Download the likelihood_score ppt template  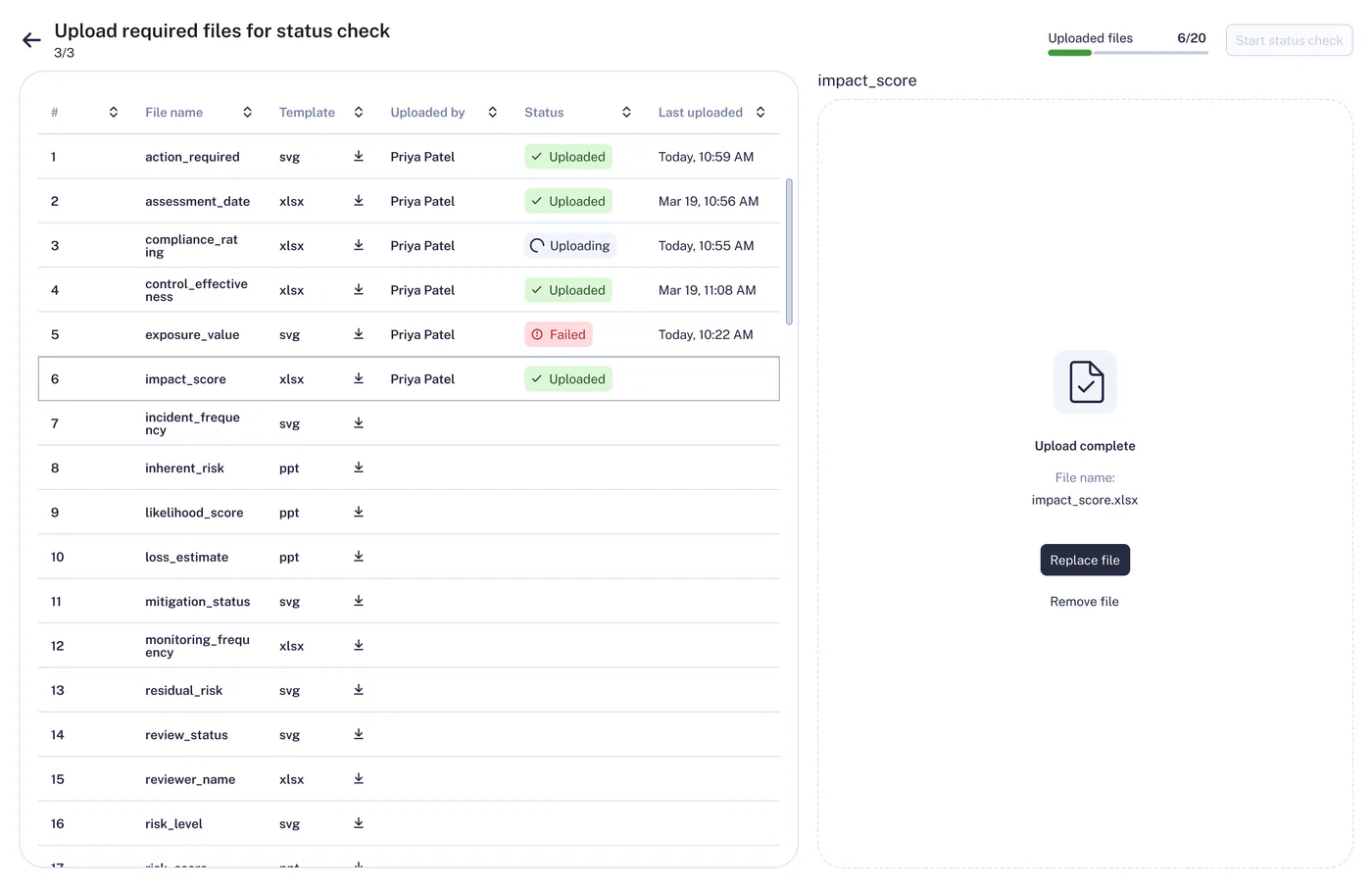[x=359, y=512]
